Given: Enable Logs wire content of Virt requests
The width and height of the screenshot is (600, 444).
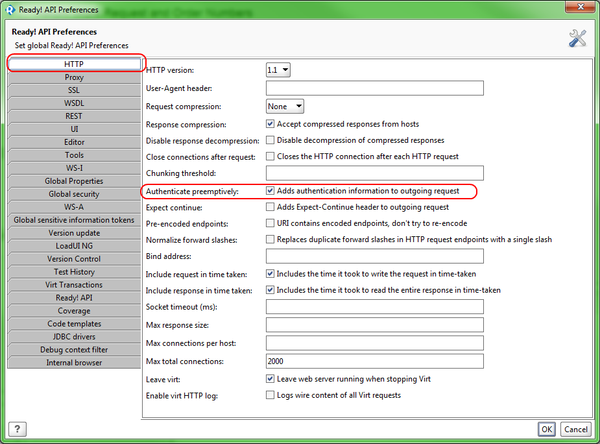Looking at the screenshot, I should 271,395.
